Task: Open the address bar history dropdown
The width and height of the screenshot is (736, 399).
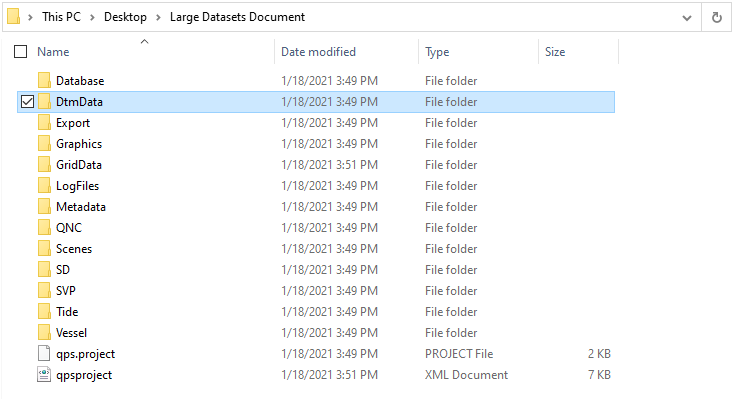Action: pos(687,18)
